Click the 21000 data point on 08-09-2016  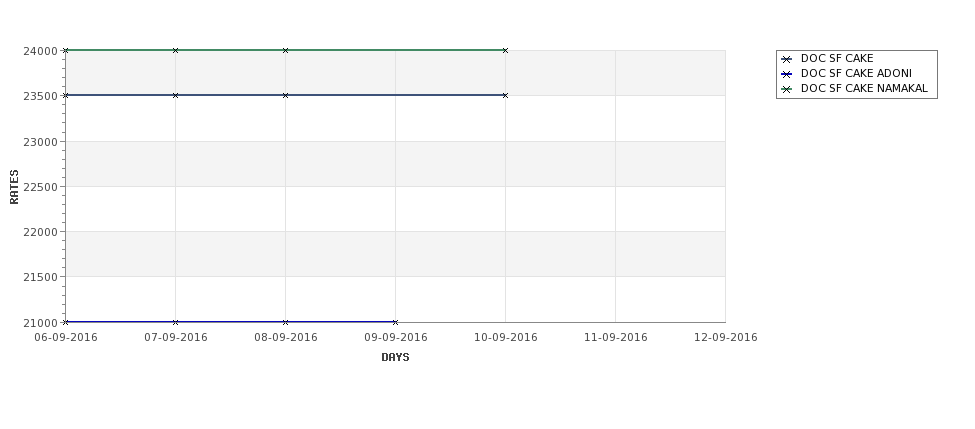coord(285,322)
